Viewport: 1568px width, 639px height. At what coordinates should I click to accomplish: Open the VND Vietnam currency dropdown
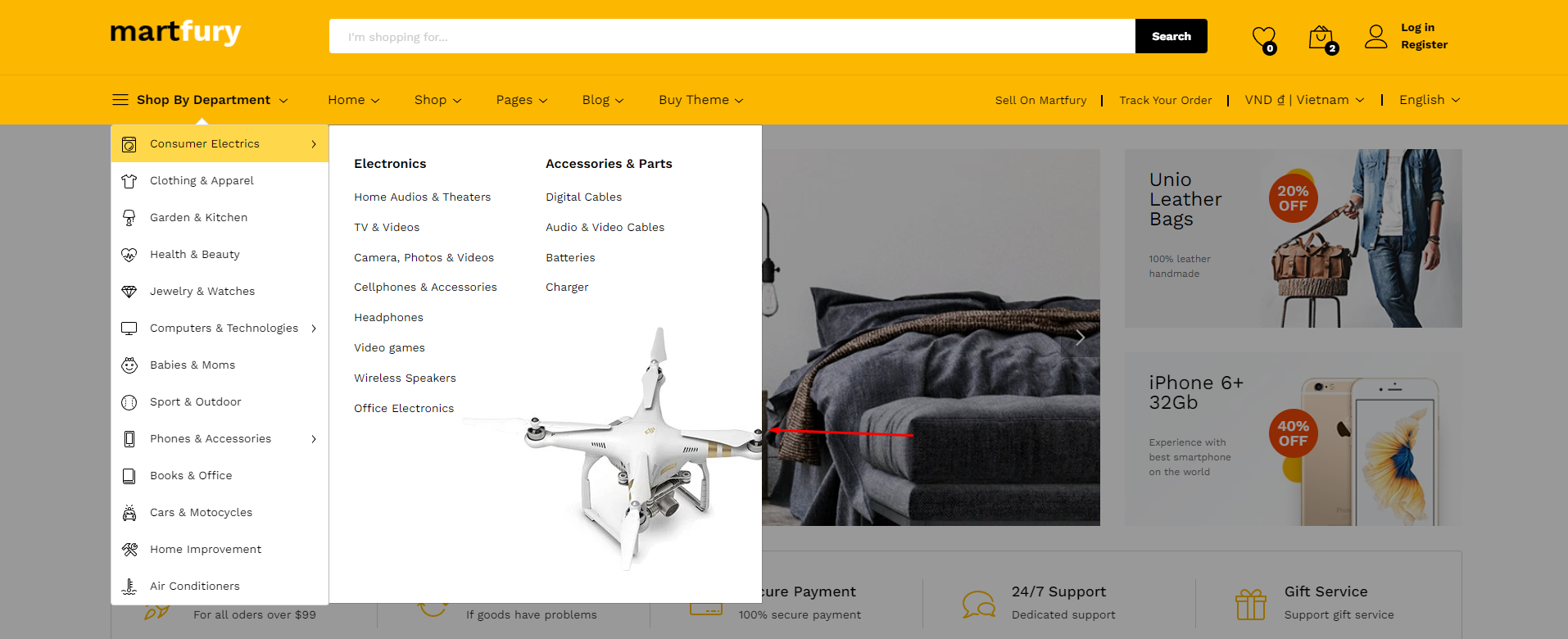tap(1304, 100)
